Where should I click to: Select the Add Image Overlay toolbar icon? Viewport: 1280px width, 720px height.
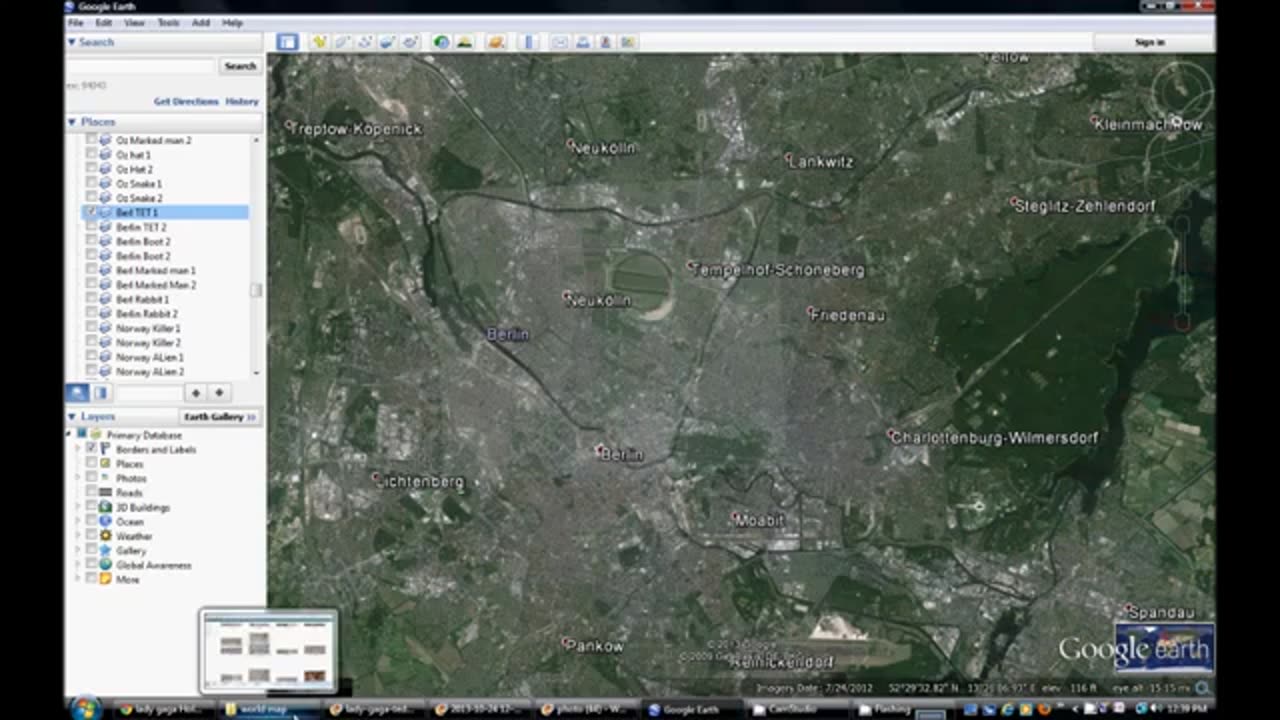[x=386, y=42]
